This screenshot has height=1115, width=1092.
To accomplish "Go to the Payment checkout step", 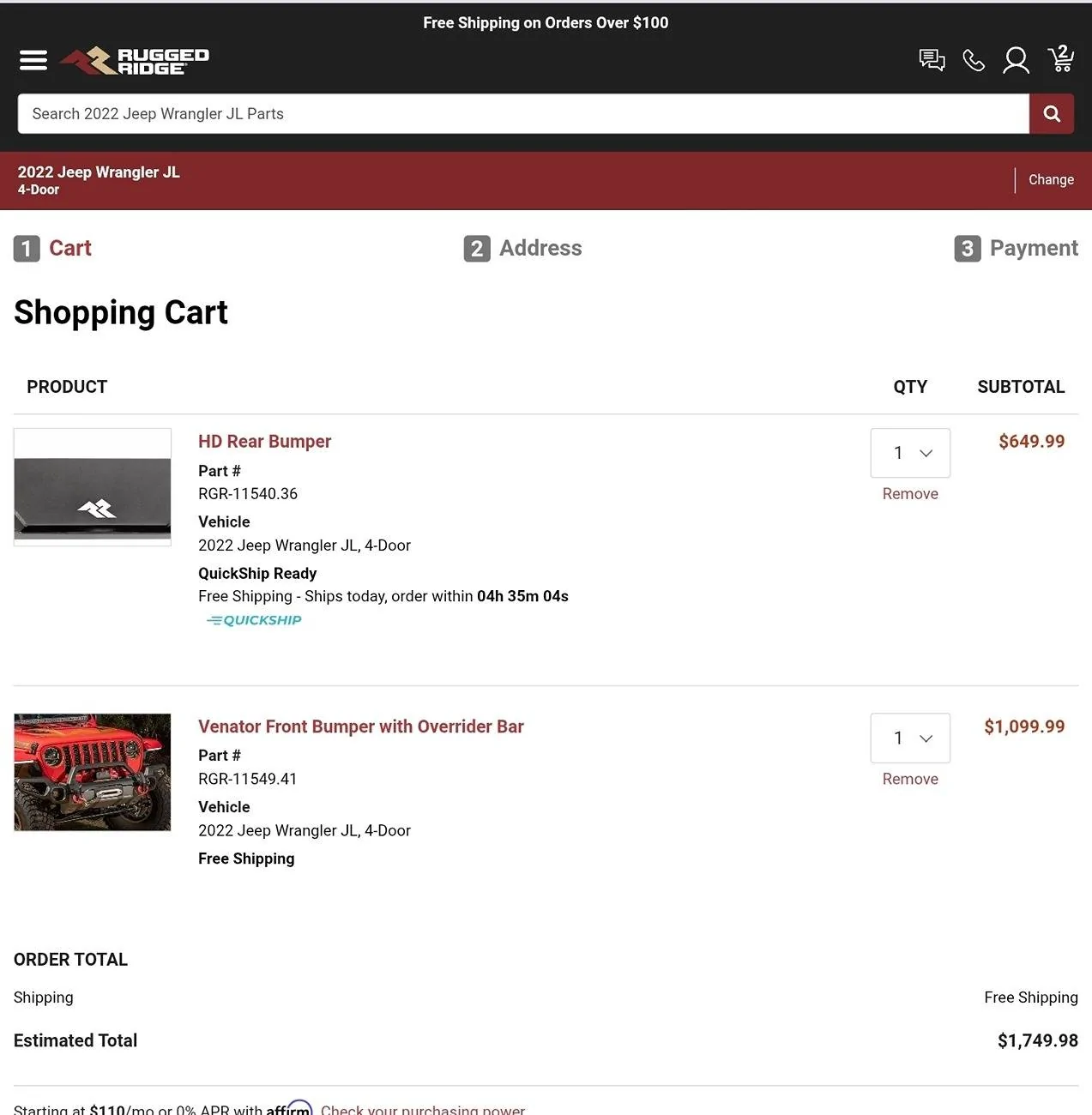I will [1017, 248].
